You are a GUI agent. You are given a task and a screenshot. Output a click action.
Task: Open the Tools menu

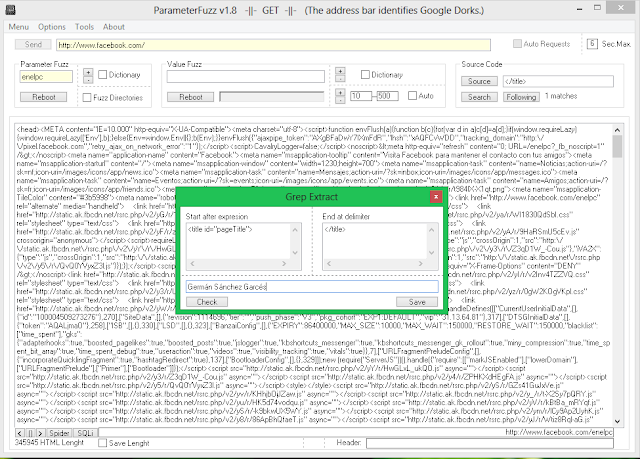(x=84, y=27)
